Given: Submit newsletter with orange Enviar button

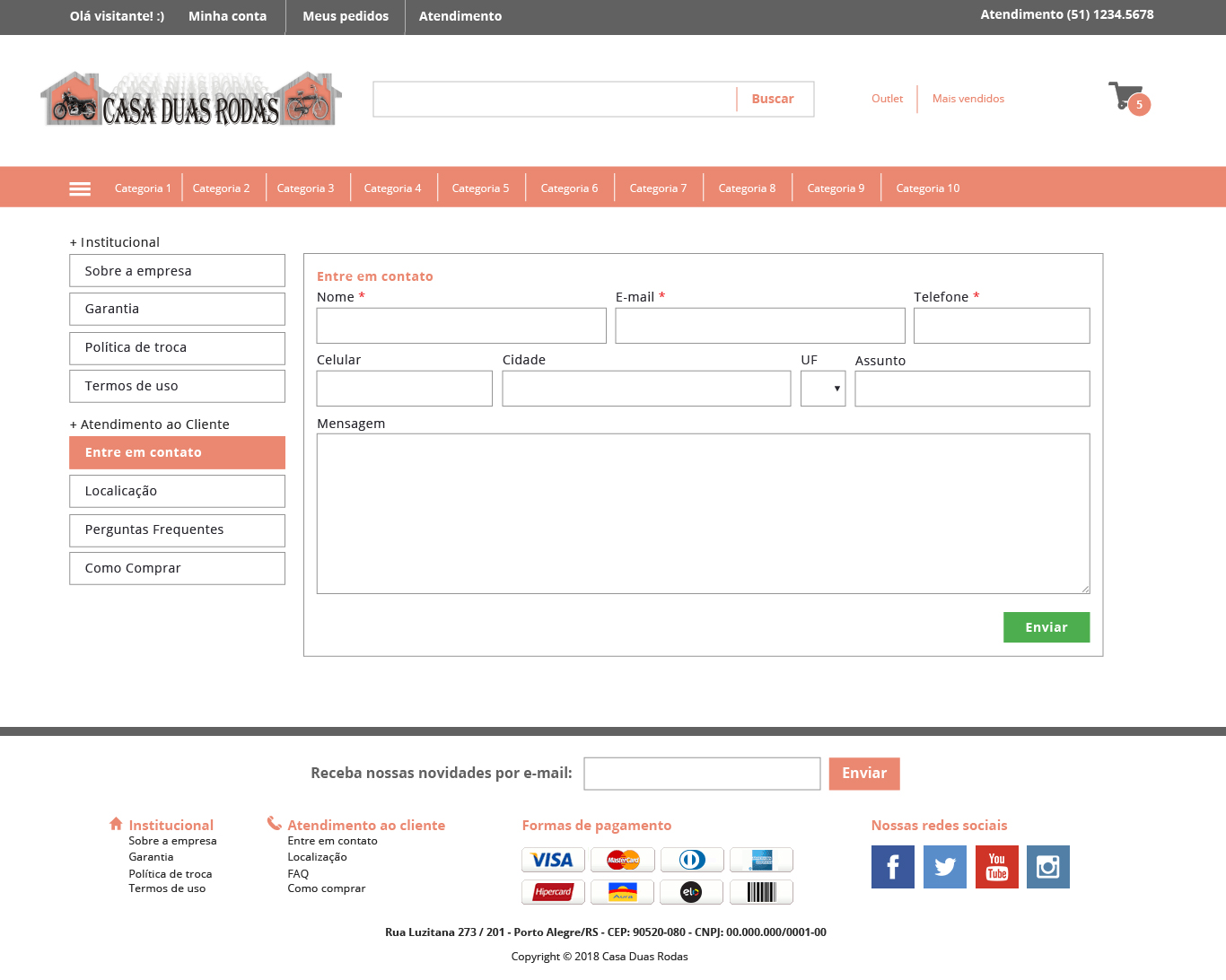Looking at the screenshot, I should point(863,774).
